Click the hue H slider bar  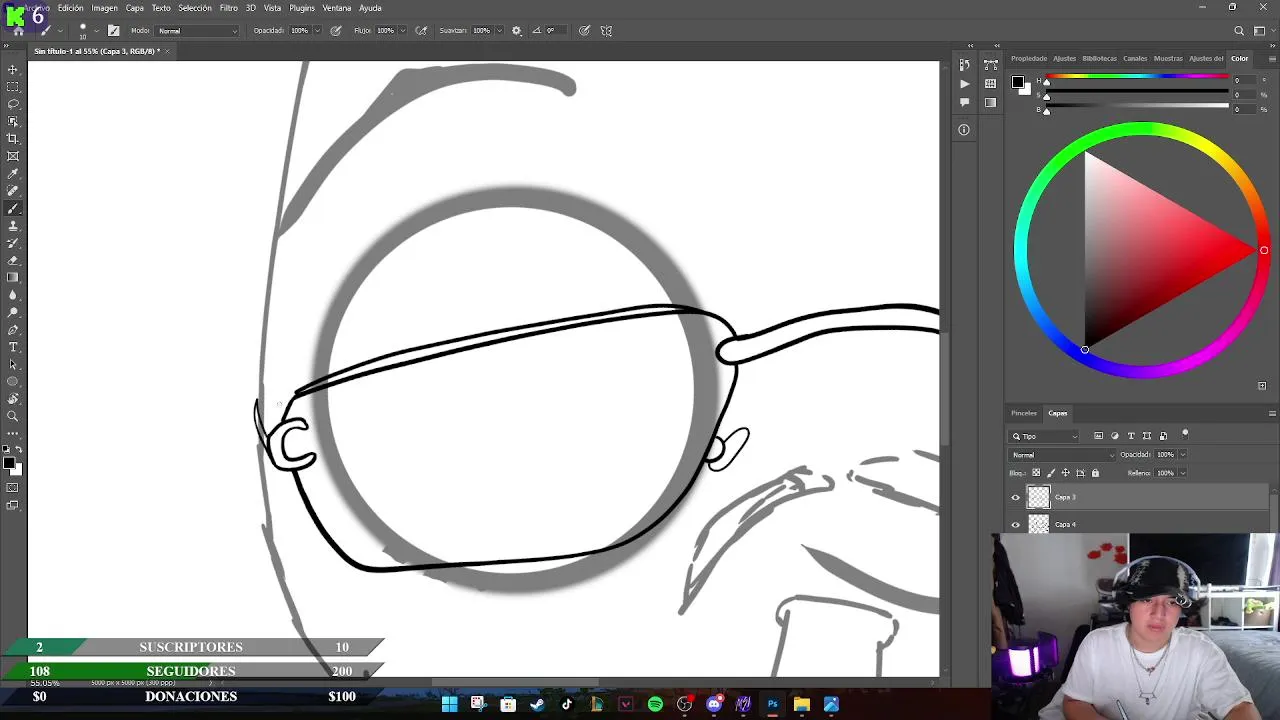pyautogui.click(x=1137, y=77)
